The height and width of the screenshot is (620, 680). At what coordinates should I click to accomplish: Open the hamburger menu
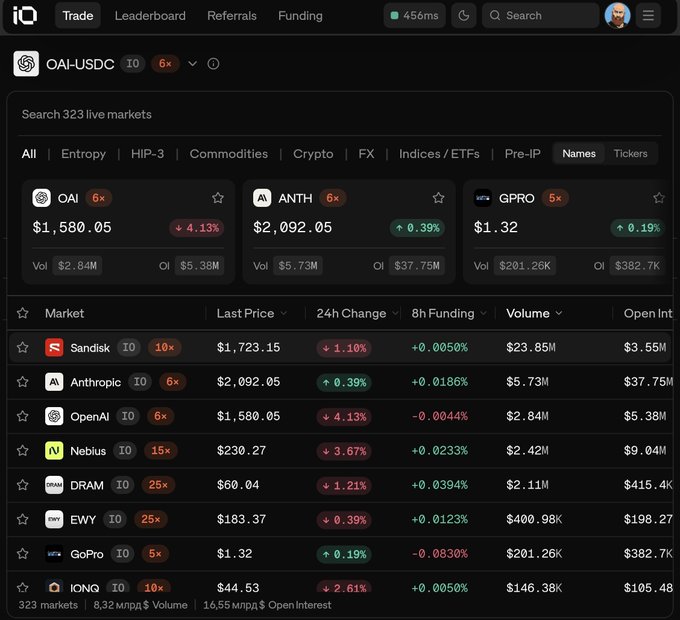648,16
